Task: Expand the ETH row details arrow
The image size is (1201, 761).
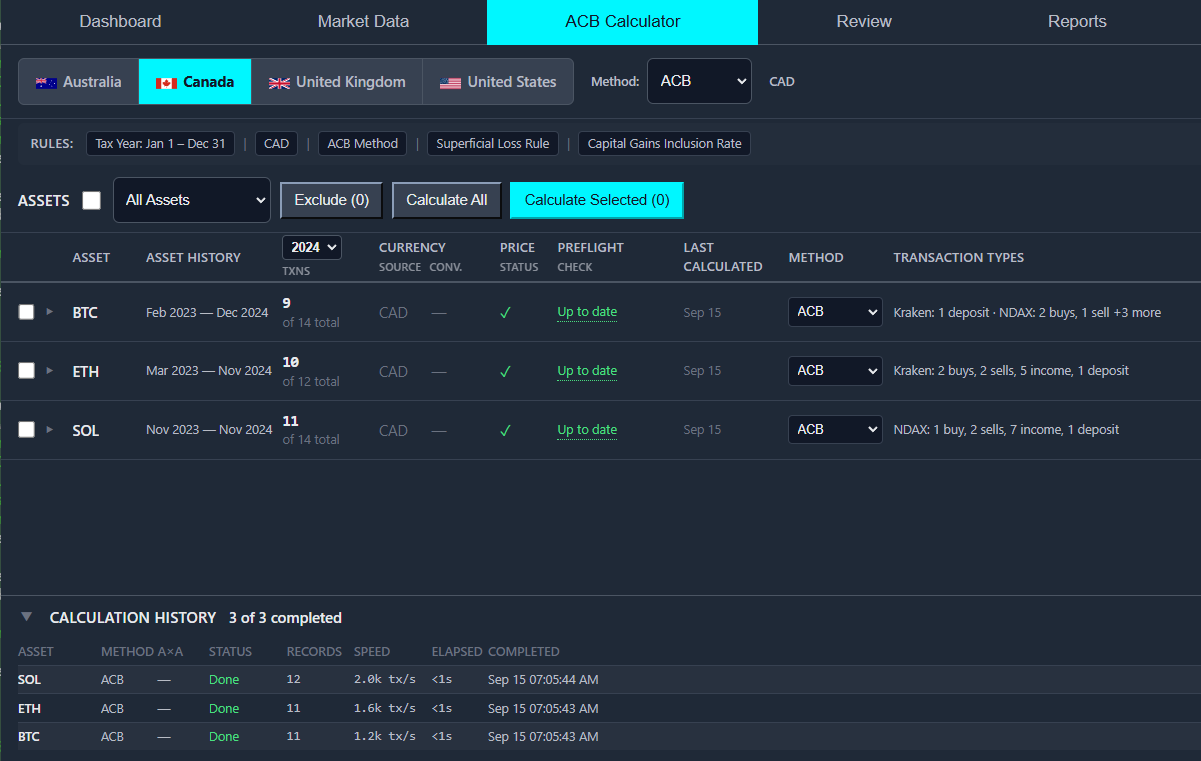Action: coord(50,371)
